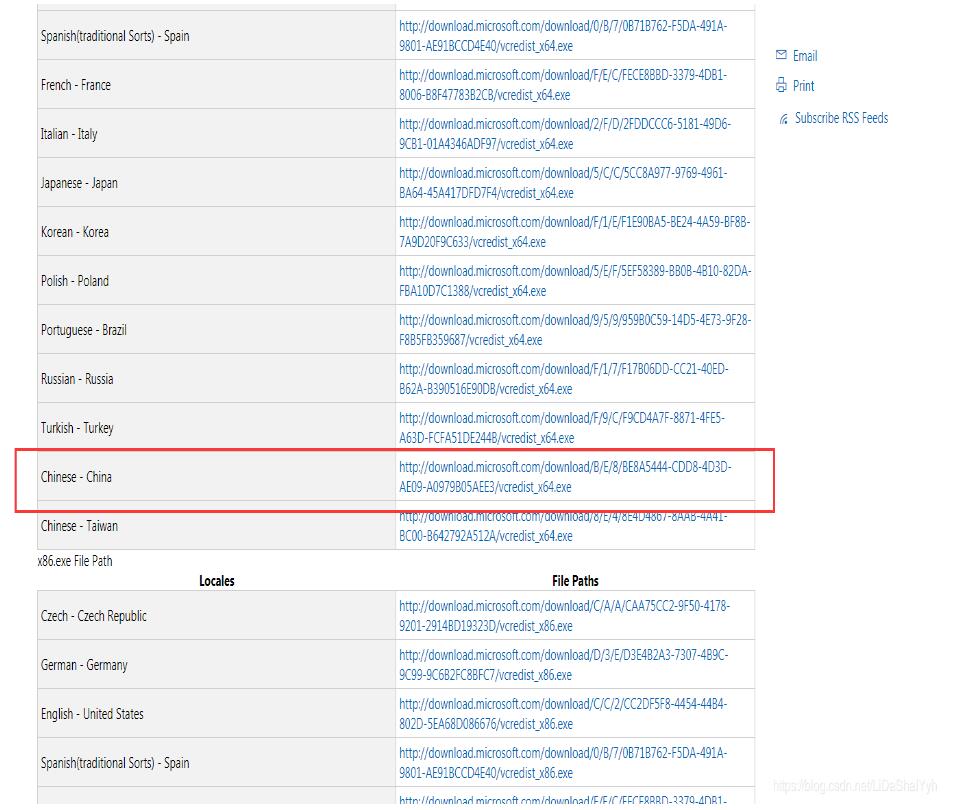Open the x64 download link for Japanese - Japan

coord(563,183)
